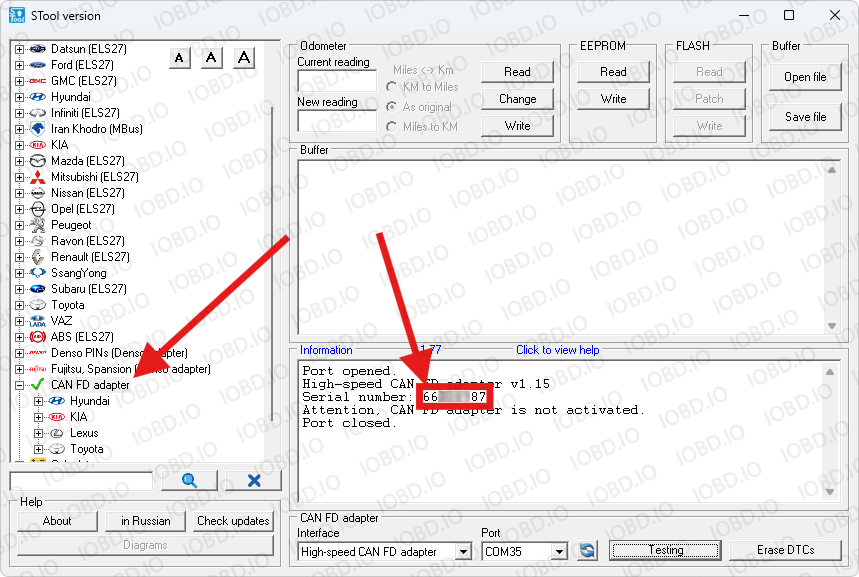Select the Subaru (ELS27) brand icon

(x=37, y=289)
